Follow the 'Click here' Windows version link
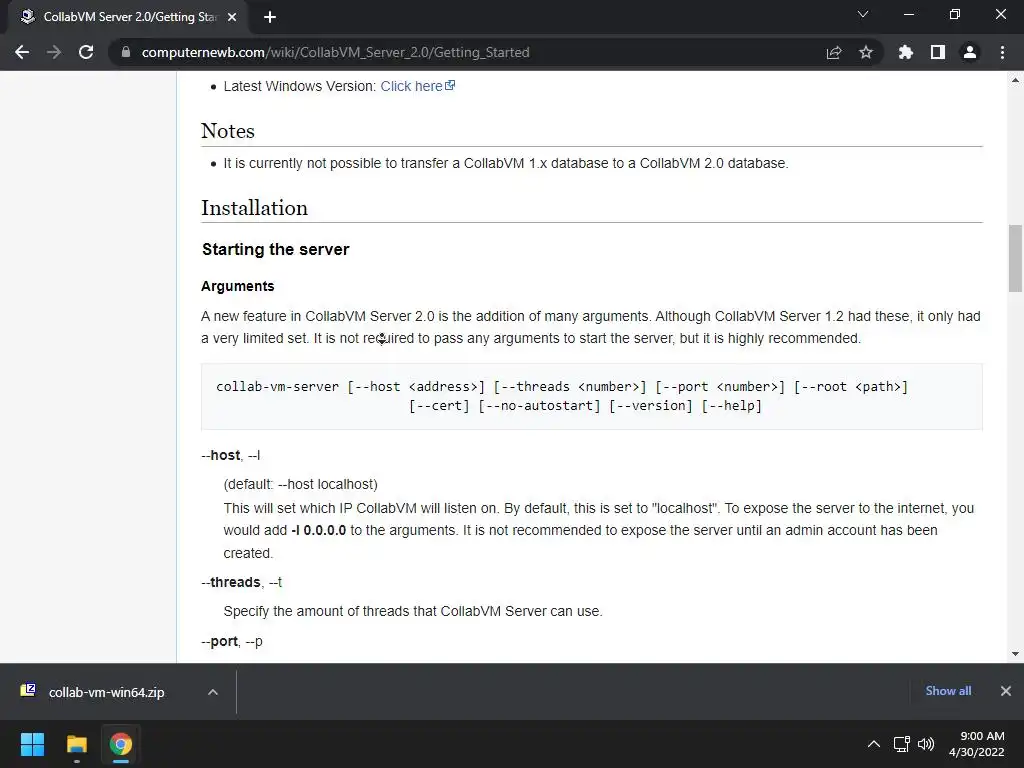1024x768 pixels. pos(417,86)
